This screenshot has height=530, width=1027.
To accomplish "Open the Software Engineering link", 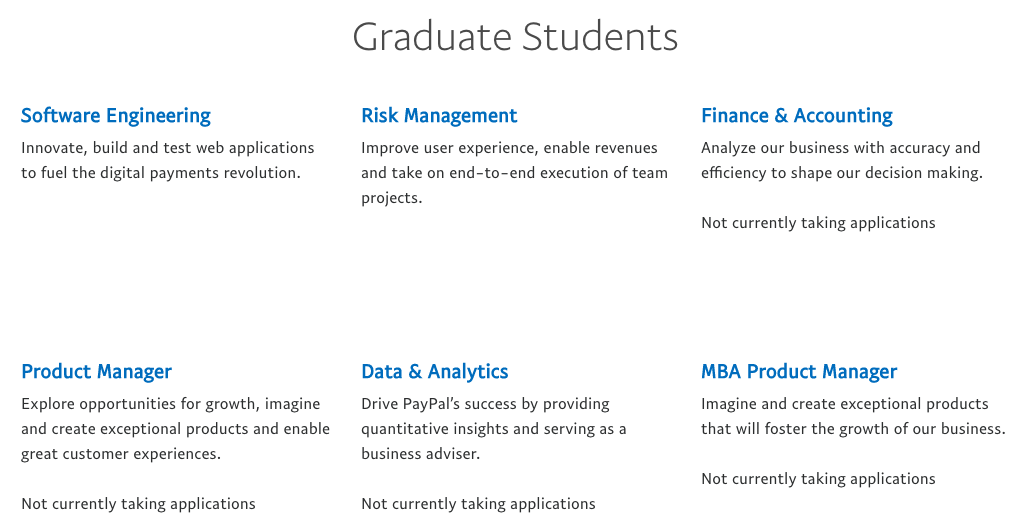I will click(x=116, y=116).
